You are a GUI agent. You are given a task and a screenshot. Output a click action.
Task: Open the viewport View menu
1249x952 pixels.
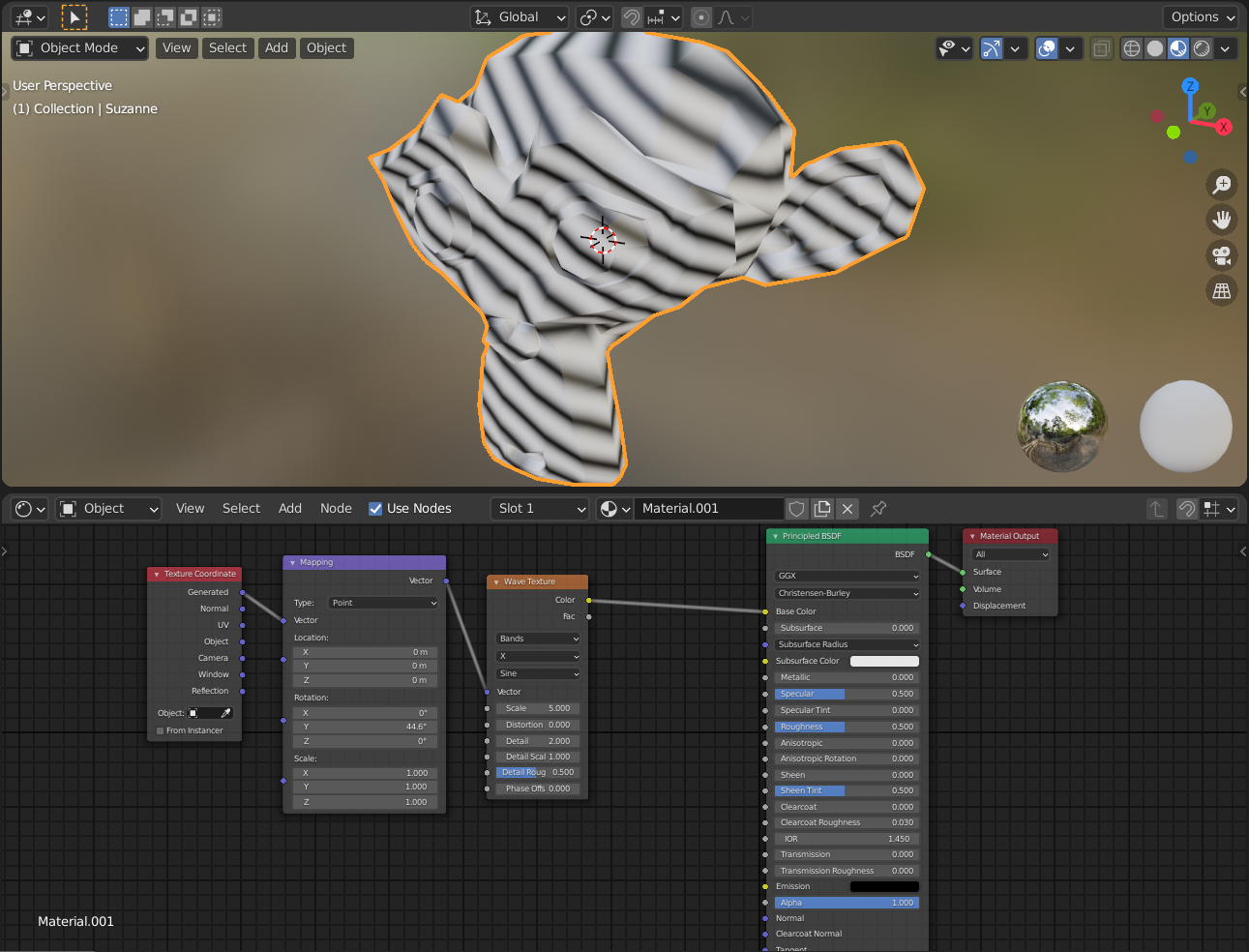(176, 48)
